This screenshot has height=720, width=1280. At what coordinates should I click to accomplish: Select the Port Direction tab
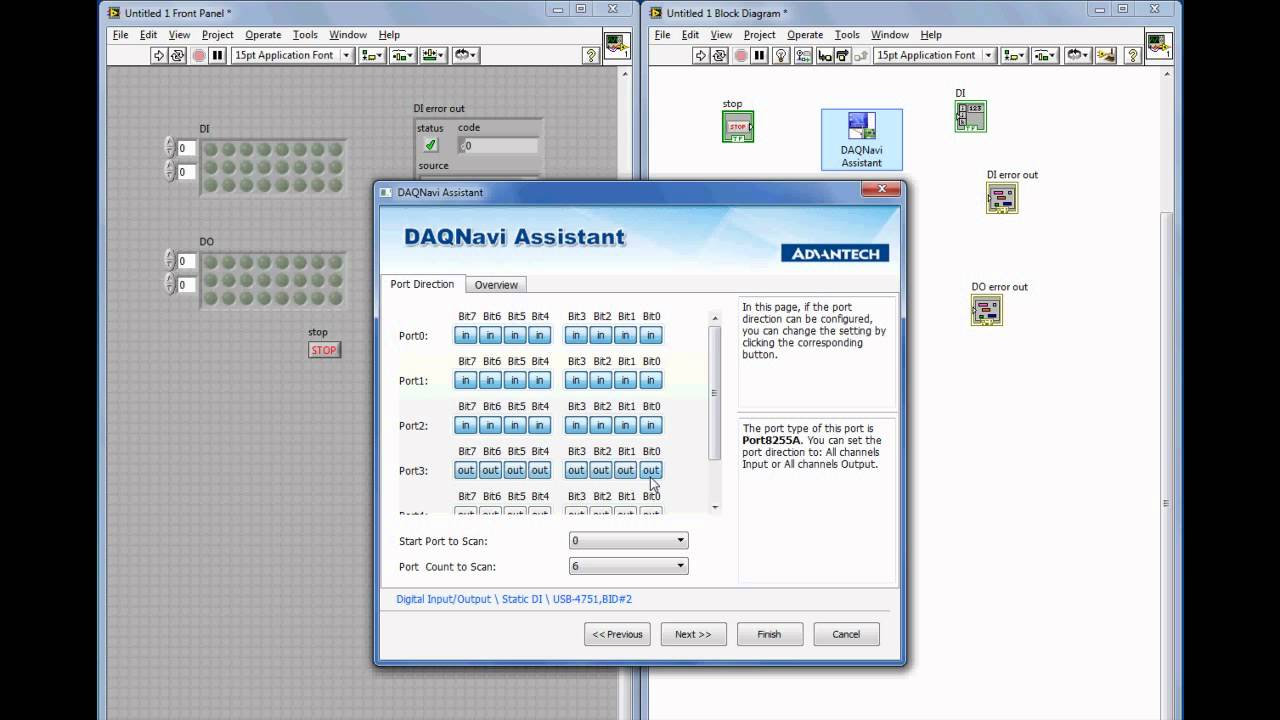422,284
